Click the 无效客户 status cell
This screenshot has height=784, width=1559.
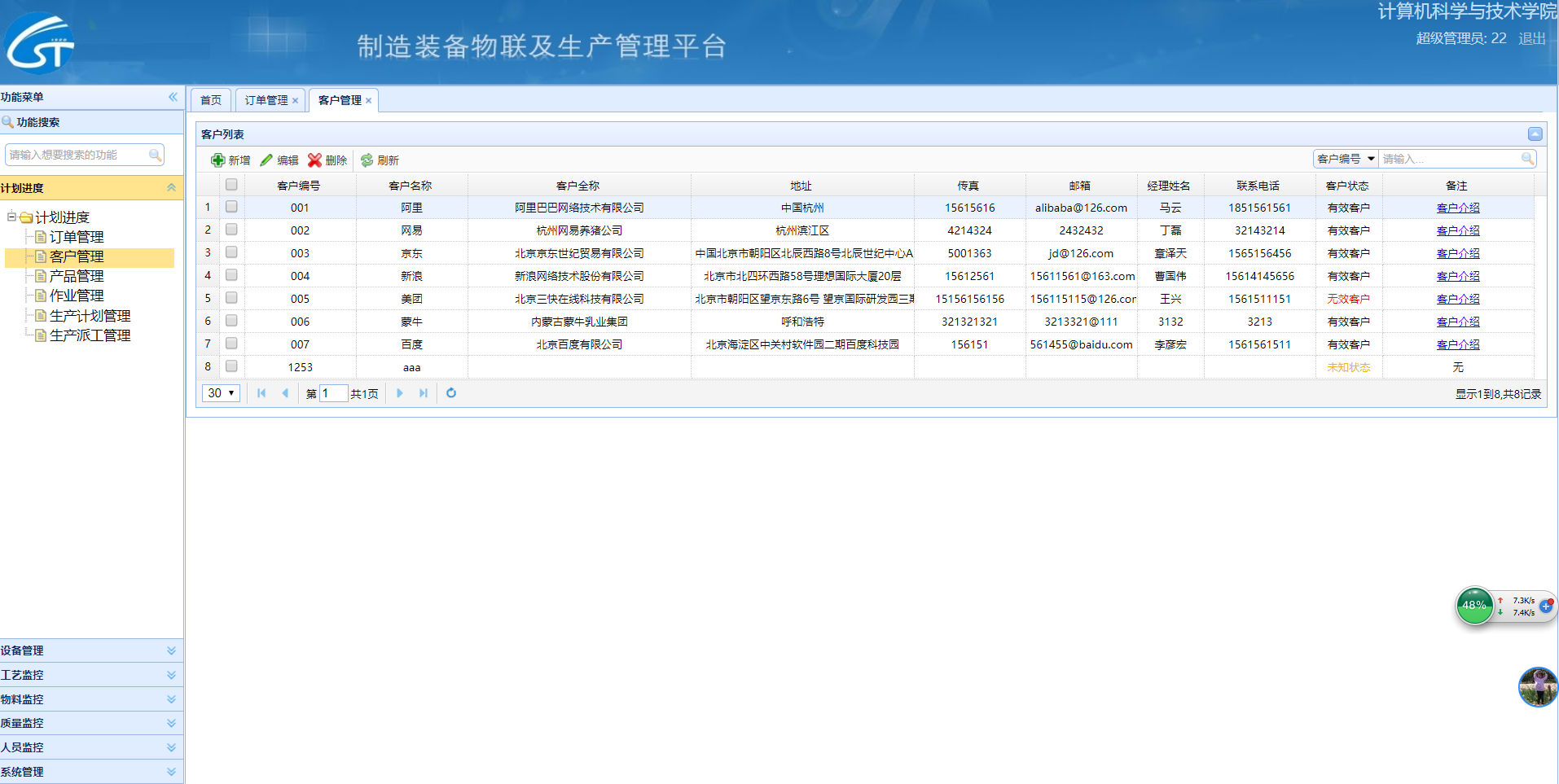point(1348,299)
